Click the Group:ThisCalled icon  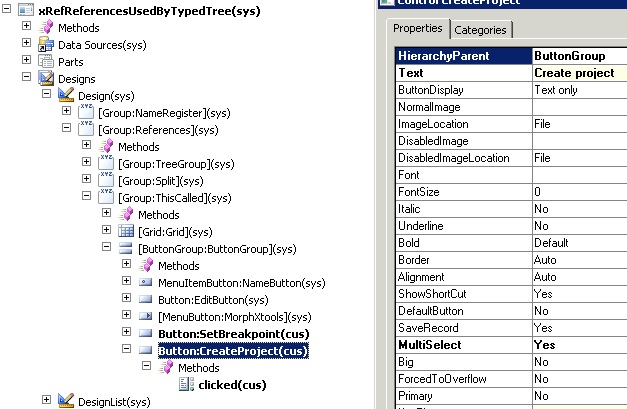coord(106,197)
